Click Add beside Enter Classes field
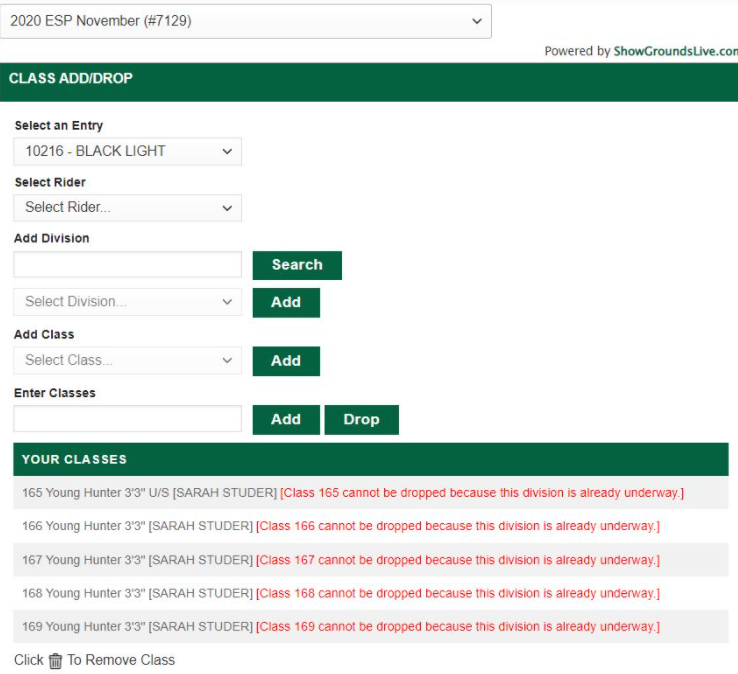Viewport: 738px width, 674px height. (286, 419)
